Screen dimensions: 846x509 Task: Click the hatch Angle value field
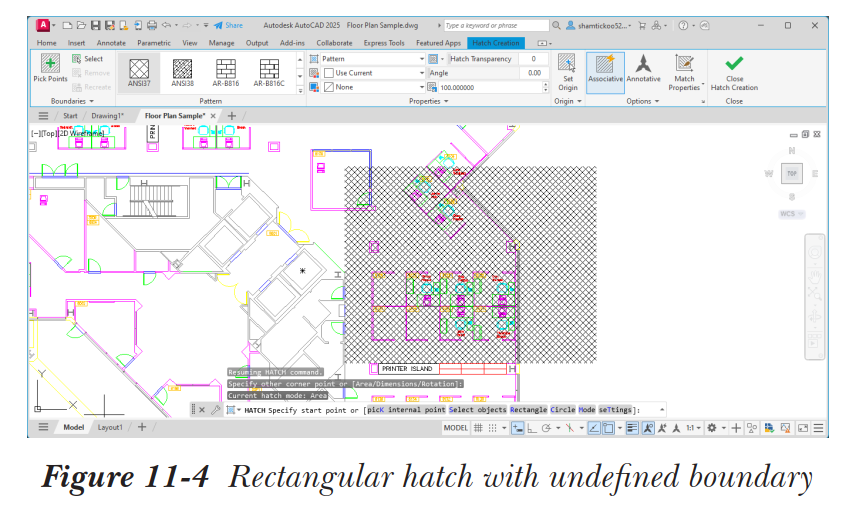click(533, 73)
